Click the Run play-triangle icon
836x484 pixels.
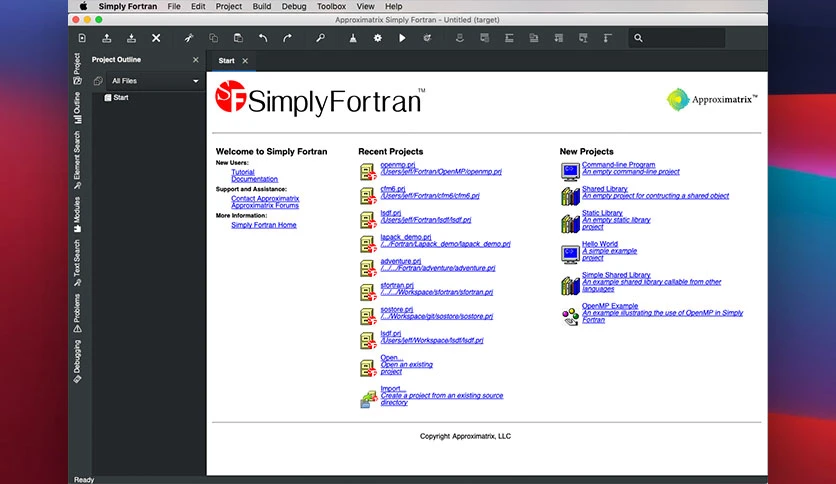tap(402, 38)
